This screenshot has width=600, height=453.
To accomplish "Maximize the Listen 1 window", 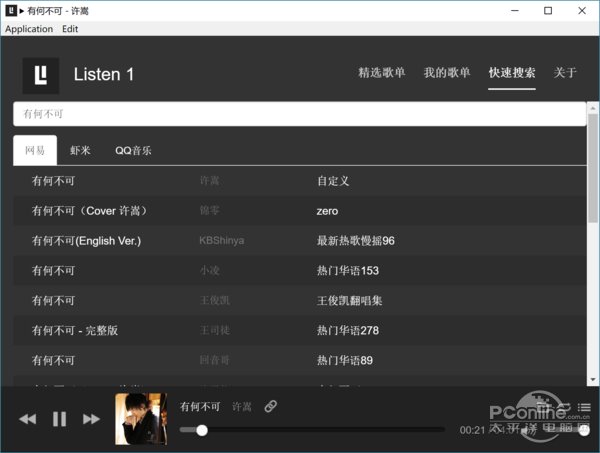I will pos(548,11).
